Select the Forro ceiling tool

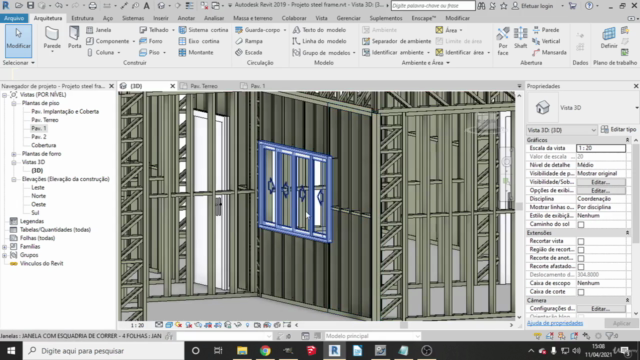click(151, 41)
